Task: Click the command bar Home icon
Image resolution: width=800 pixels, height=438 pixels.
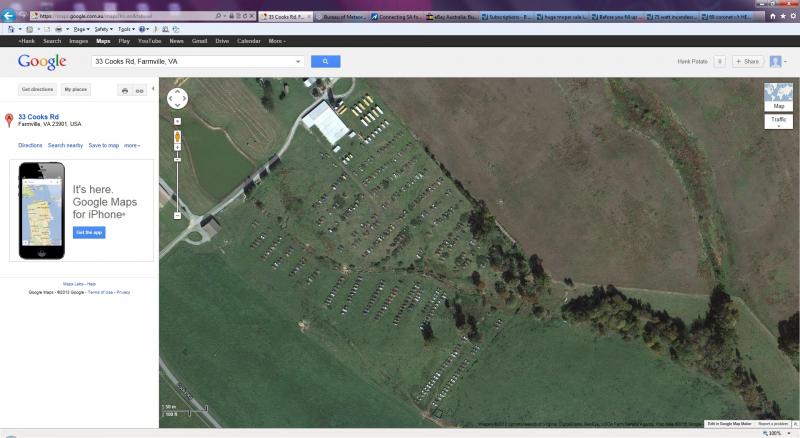Action: tap(11, 30)
